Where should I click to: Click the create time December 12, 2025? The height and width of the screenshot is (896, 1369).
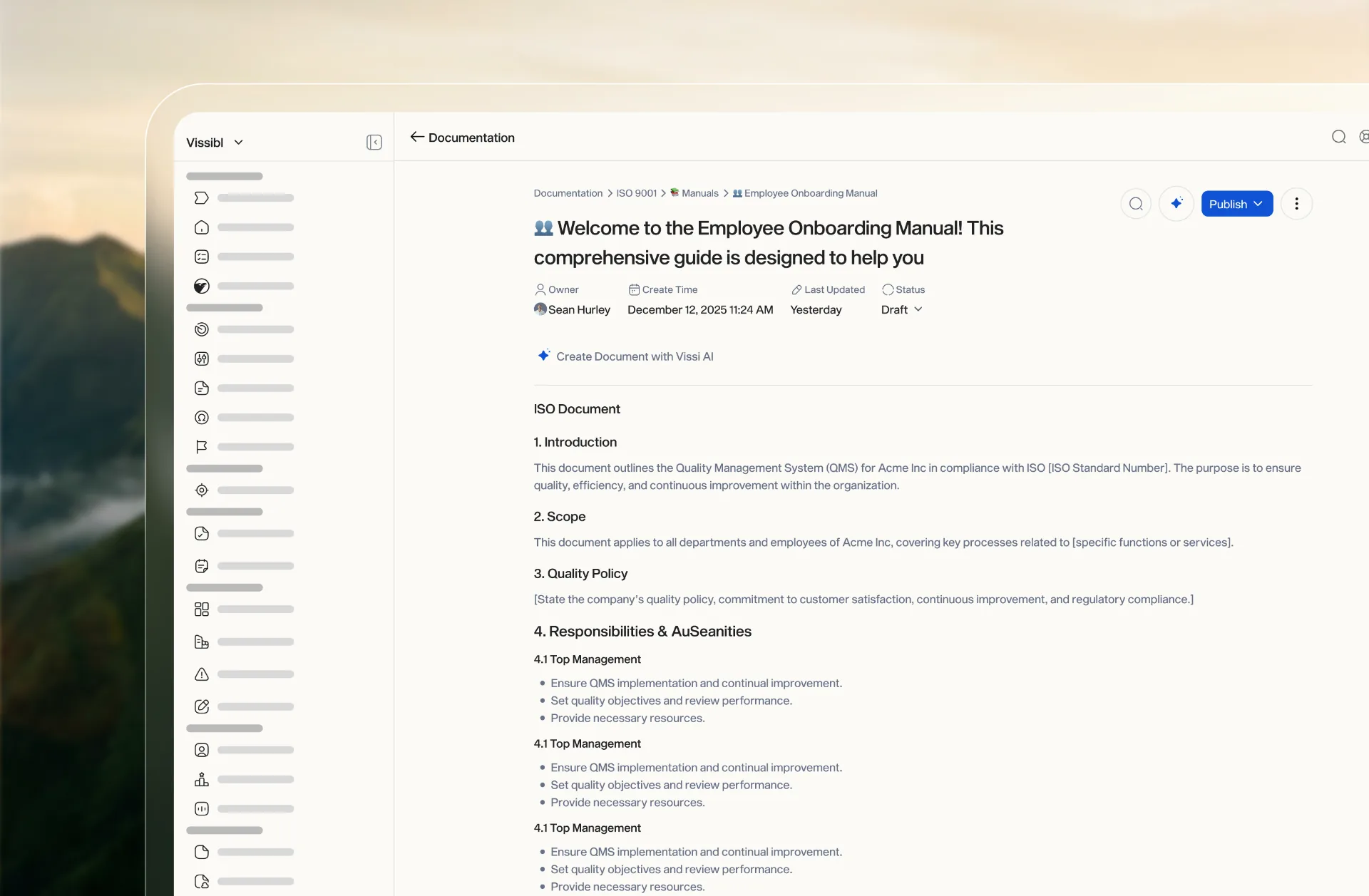point(700,309)
